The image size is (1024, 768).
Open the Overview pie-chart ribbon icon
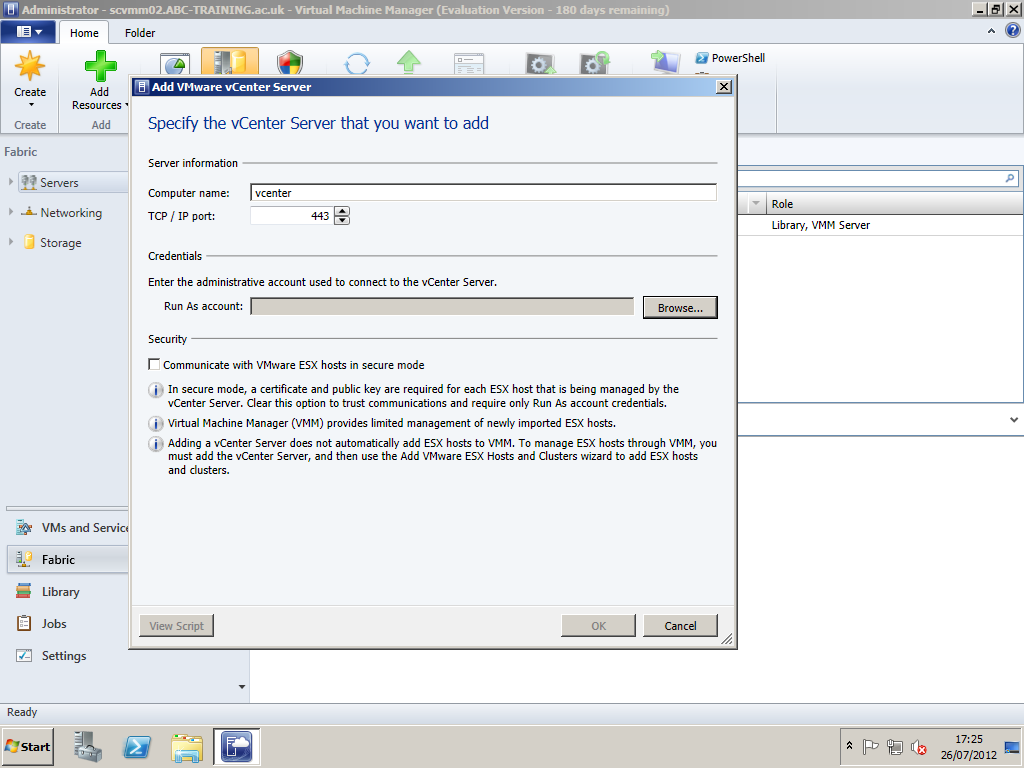tap(175, 65)
